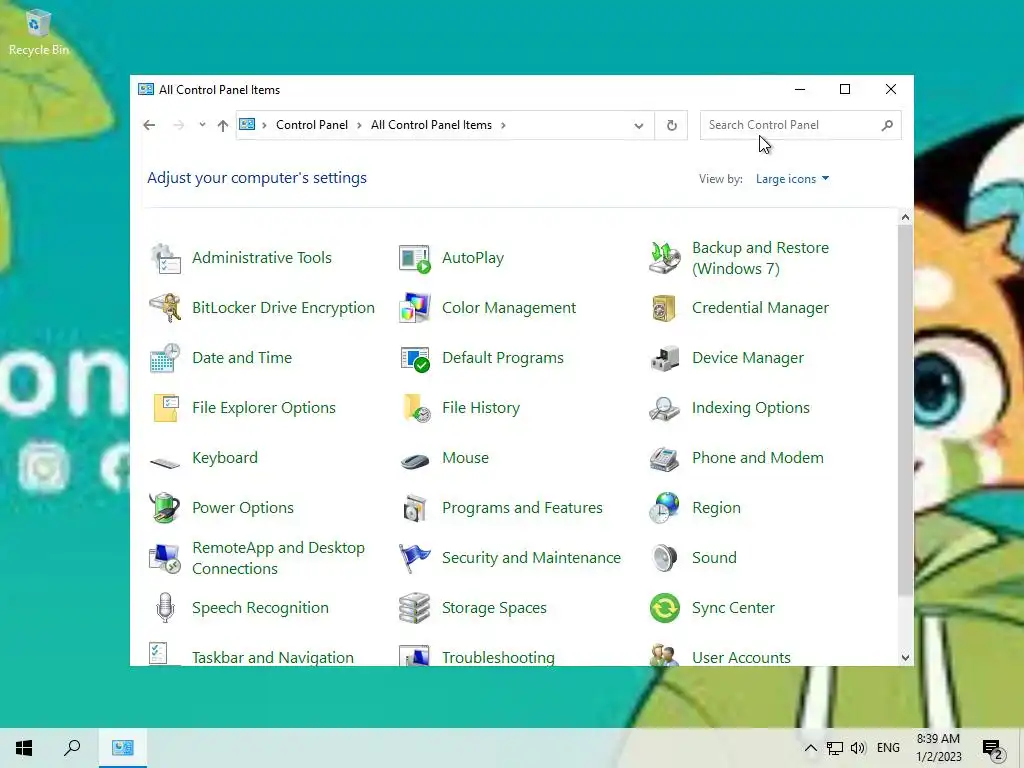Open the Default Programs icon
This screenshot has height=768, width=1024.
[x=415, y=358]
